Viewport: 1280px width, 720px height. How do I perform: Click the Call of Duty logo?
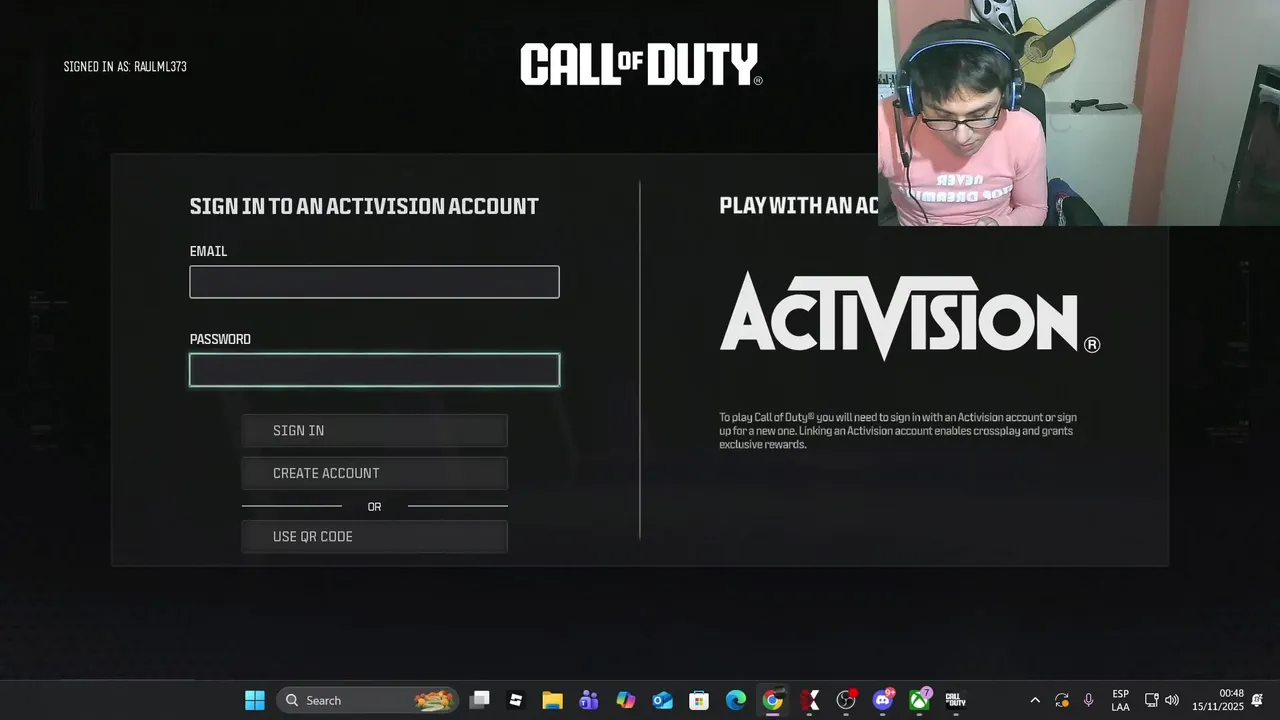point(641,65)
